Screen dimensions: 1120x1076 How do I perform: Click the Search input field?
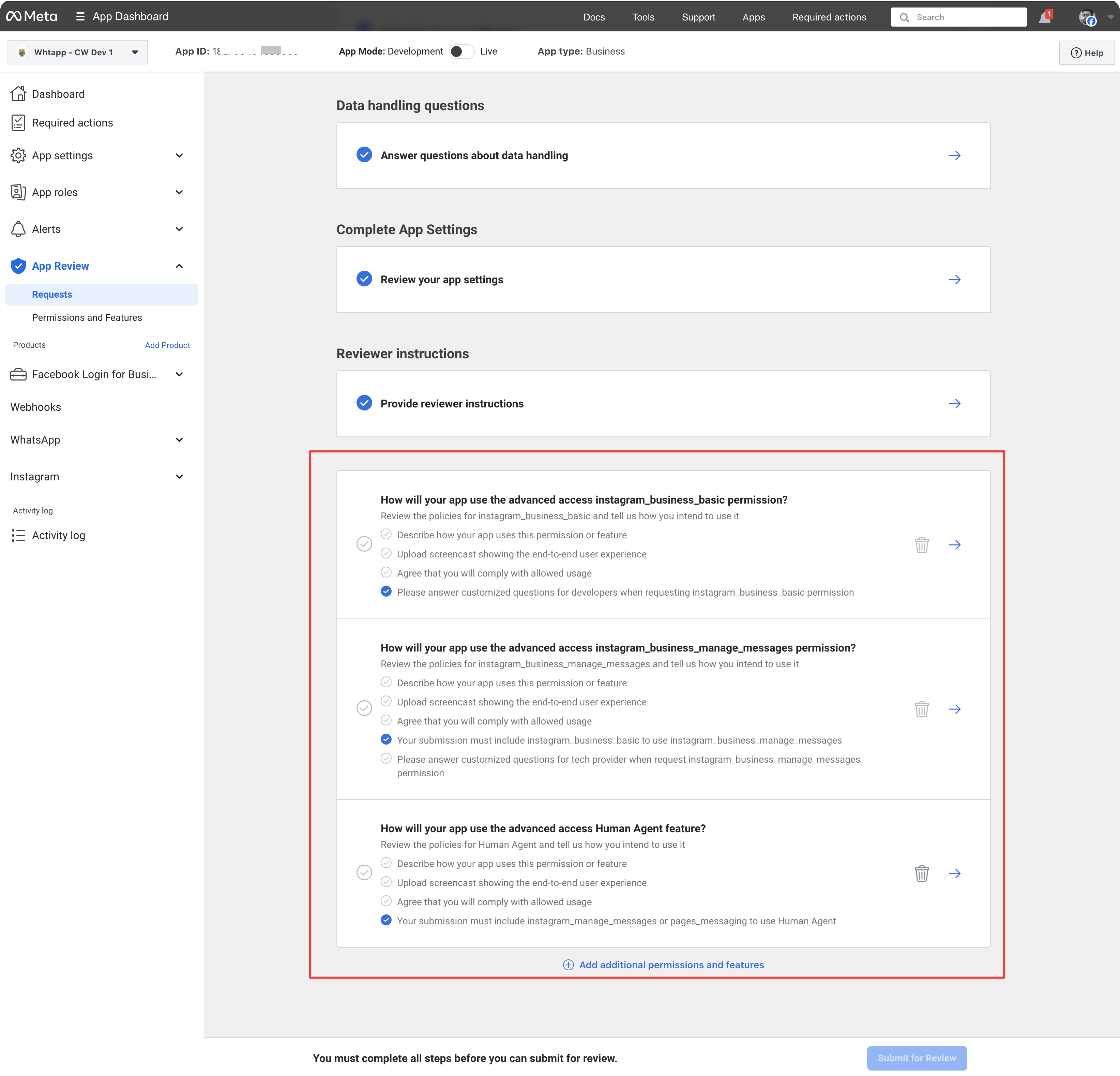click(966, 17)
